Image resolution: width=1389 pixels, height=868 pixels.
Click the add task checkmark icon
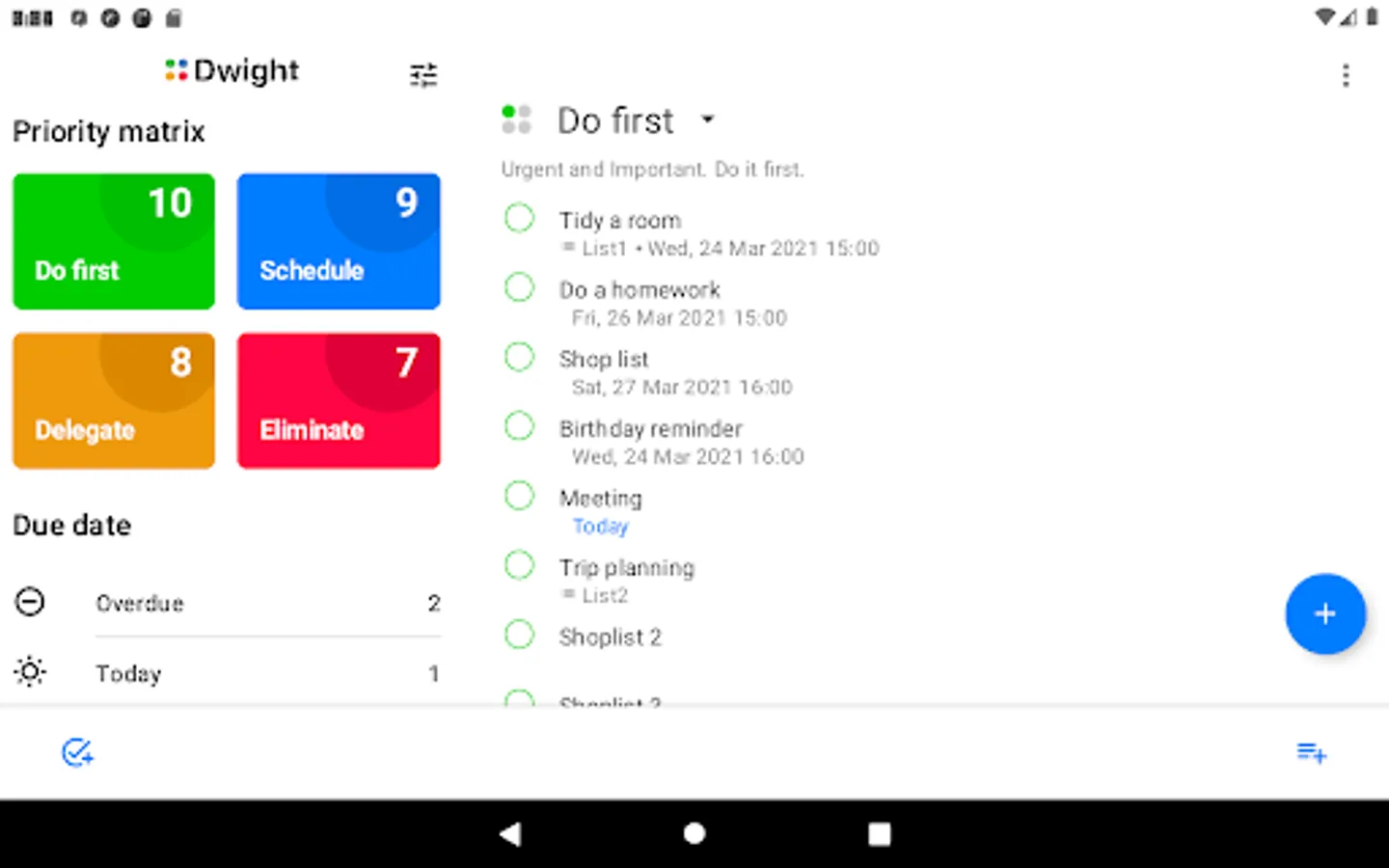(77, 752)
